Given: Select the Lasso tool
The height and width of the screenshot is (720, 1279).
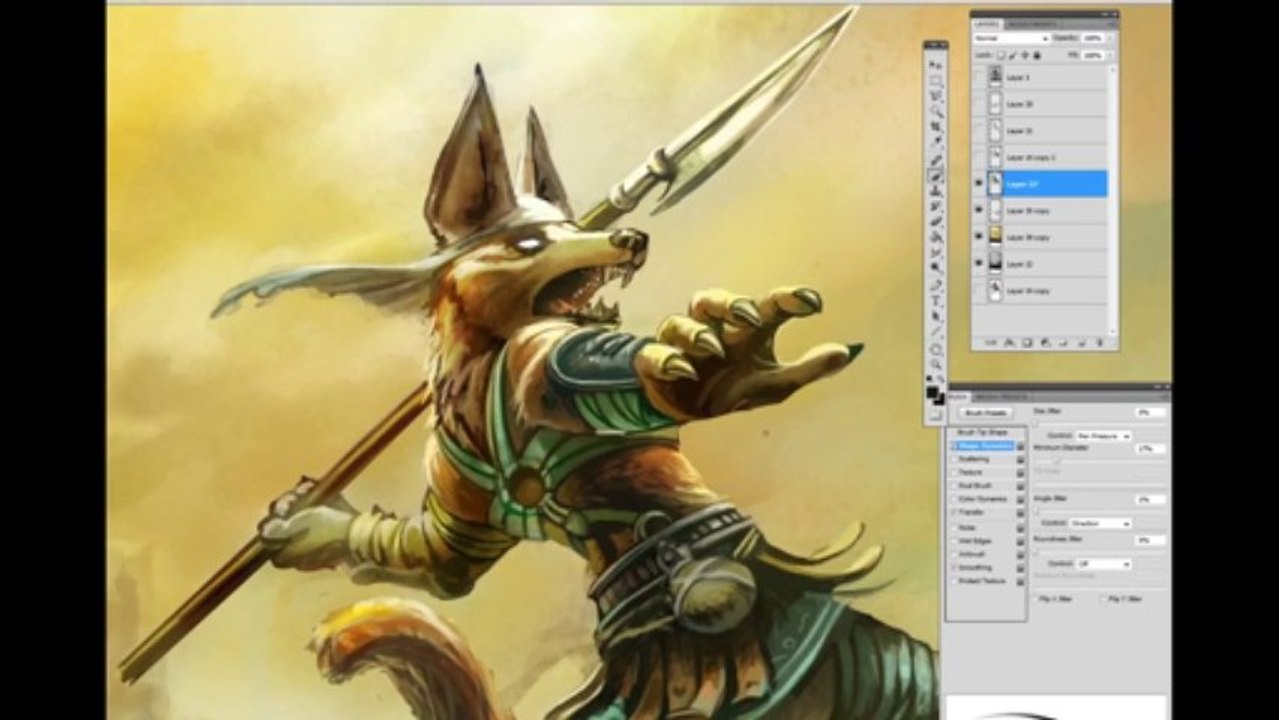Looking at the screenshot, I should [935, 95].
